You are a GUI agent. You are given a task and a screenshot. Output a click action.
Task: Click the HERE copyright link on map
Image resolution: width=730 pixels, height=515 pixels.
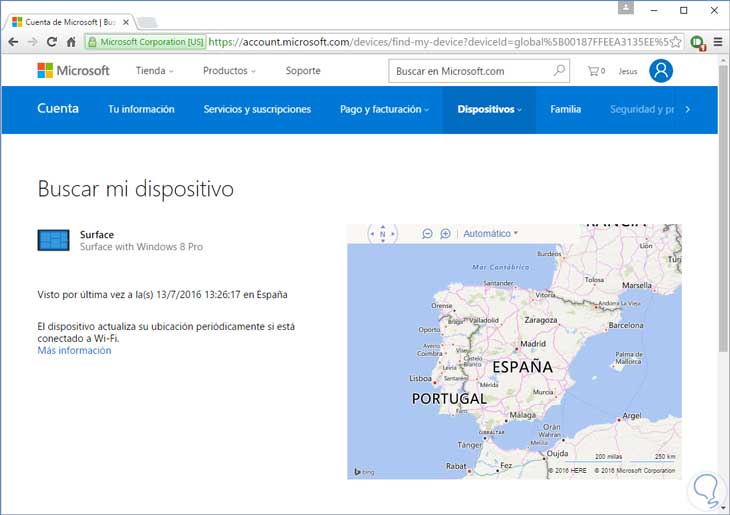567,471
